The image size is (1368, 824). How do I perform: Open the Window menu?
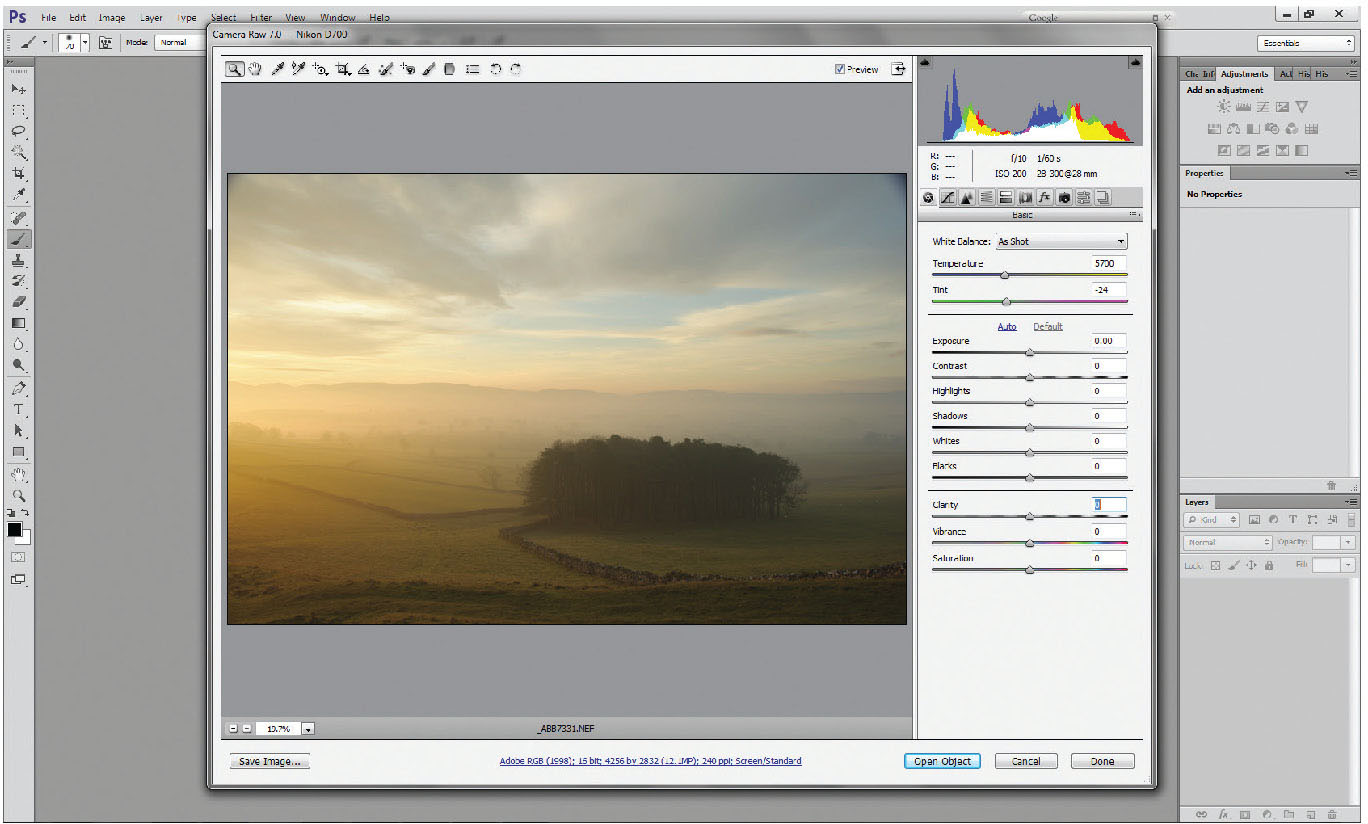[x=337, y=18]
